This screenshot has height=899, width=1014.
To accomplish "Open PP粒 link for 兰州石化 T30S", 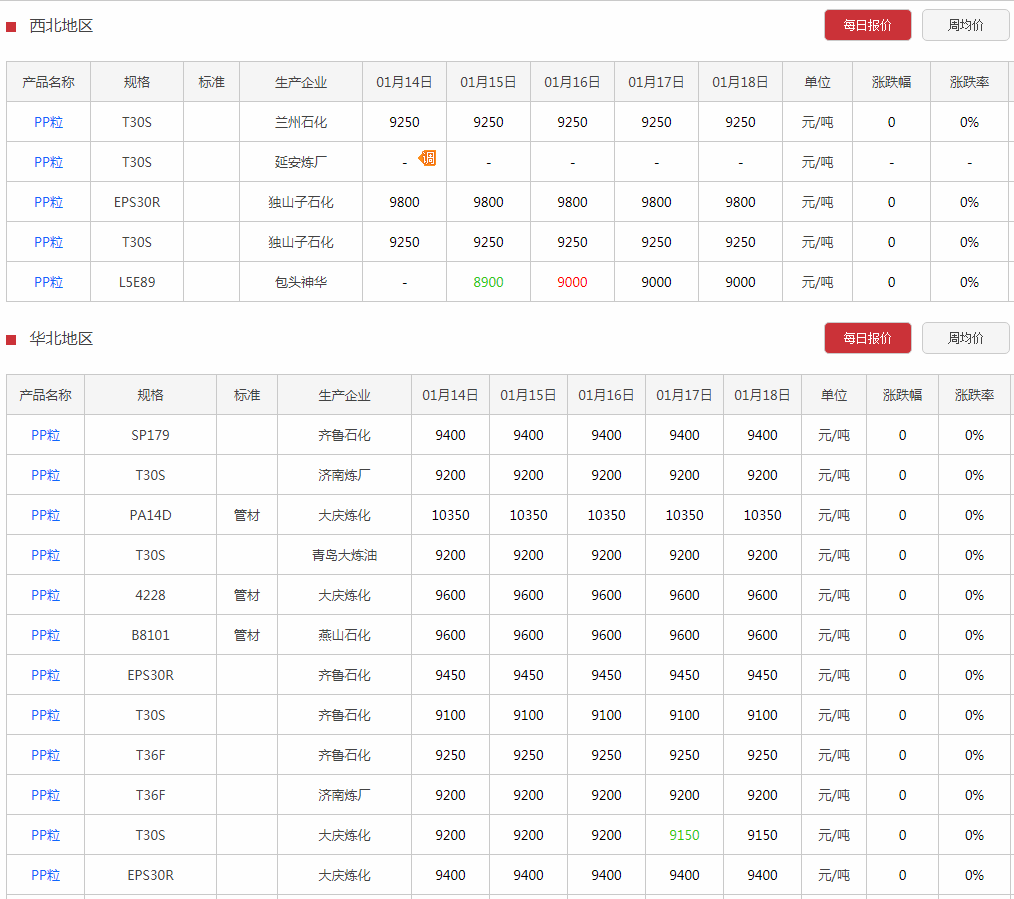I will (49, 122).
